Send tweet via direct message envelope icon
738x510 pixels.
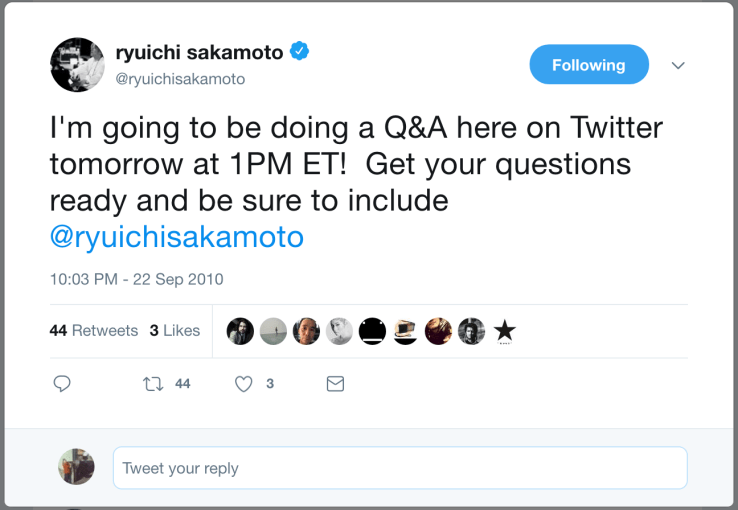(x=336, y=384)
